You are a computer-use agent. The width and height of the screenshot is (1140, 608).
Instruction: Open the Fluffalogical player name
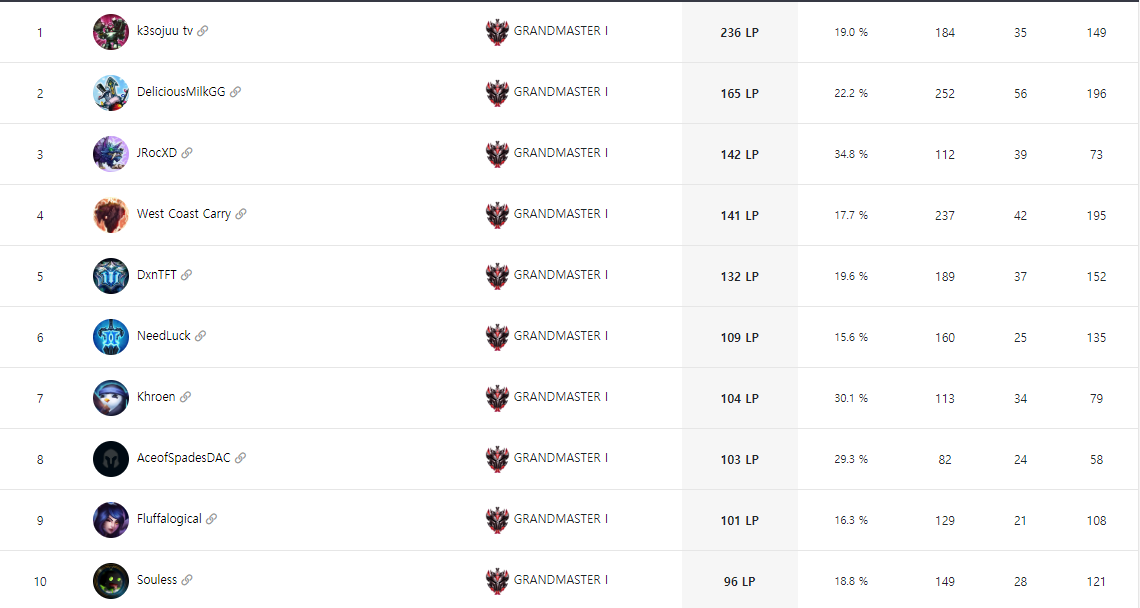click(169, 519)
